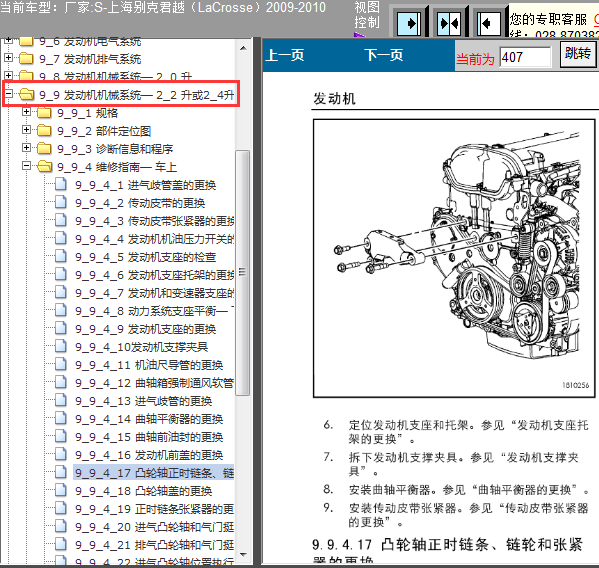Expand the 9_7 发动机排气系统 node
The image size is (599, 568).
point(8,58)
